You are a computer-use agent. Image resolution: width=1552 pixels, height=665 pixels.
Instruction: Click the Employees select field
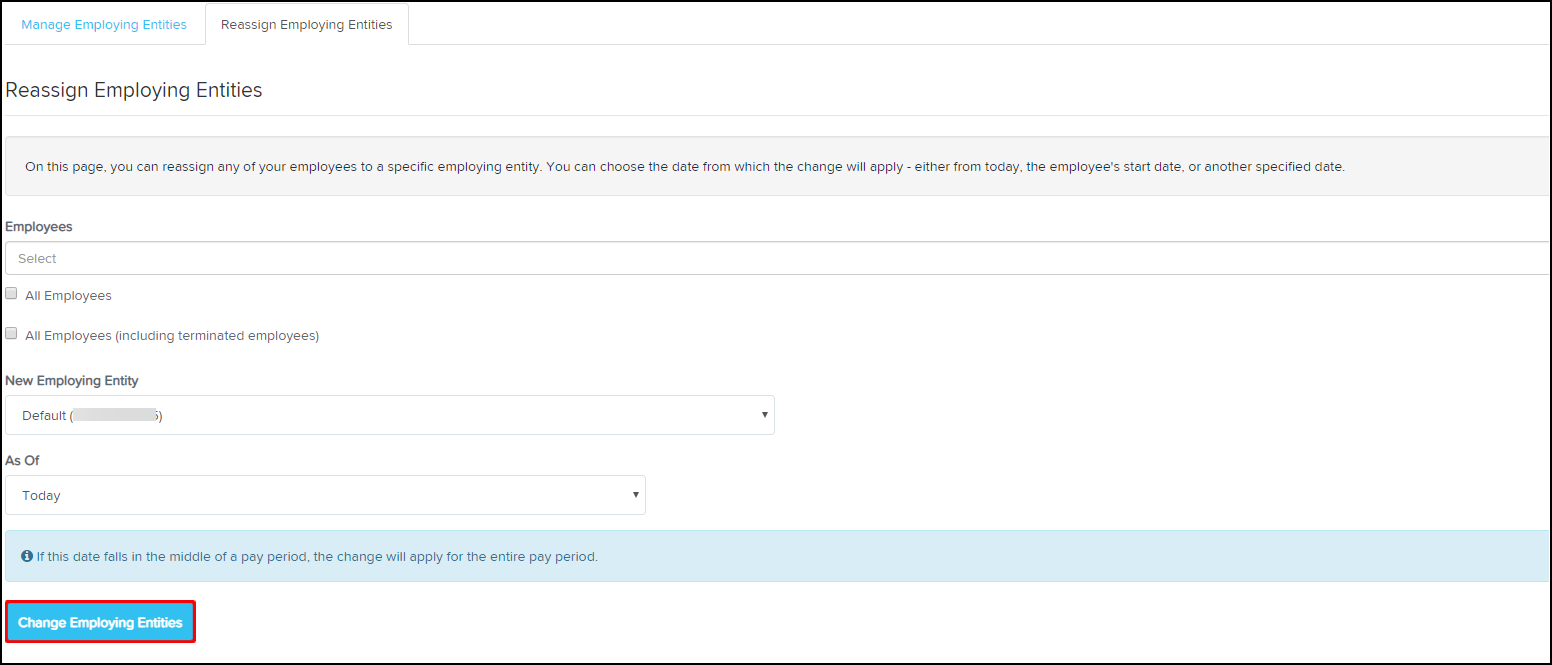[x=777, y=258]
